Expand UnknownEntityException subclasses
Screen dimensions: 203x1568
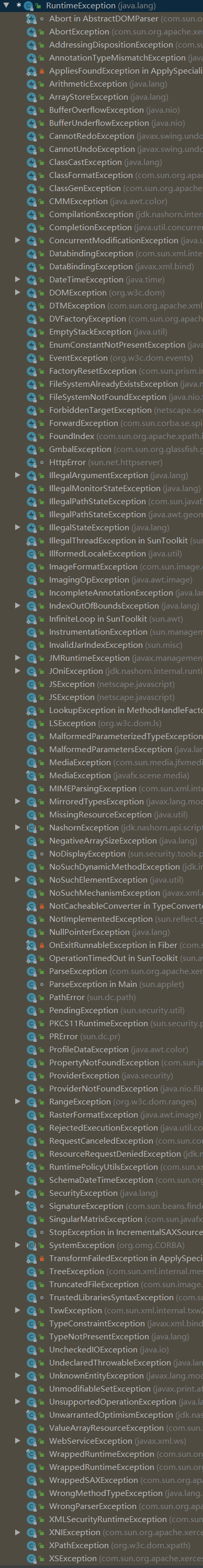18,1375
